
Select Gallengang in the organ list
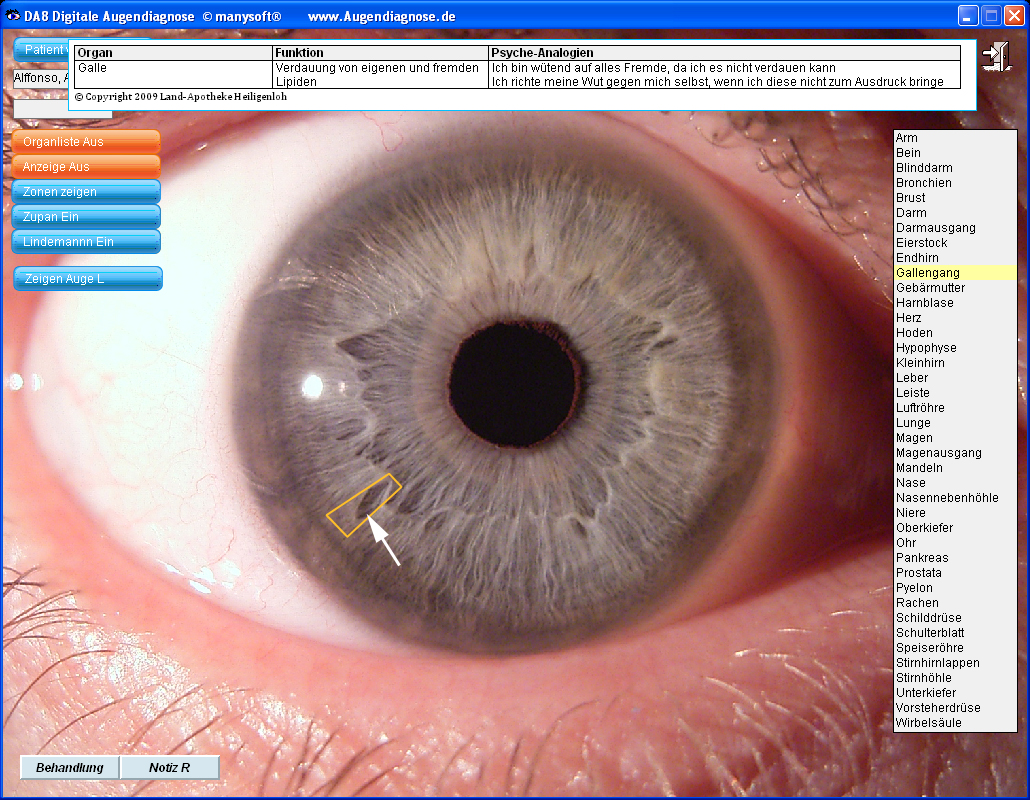pyautogui.click(x=928, y=273)
